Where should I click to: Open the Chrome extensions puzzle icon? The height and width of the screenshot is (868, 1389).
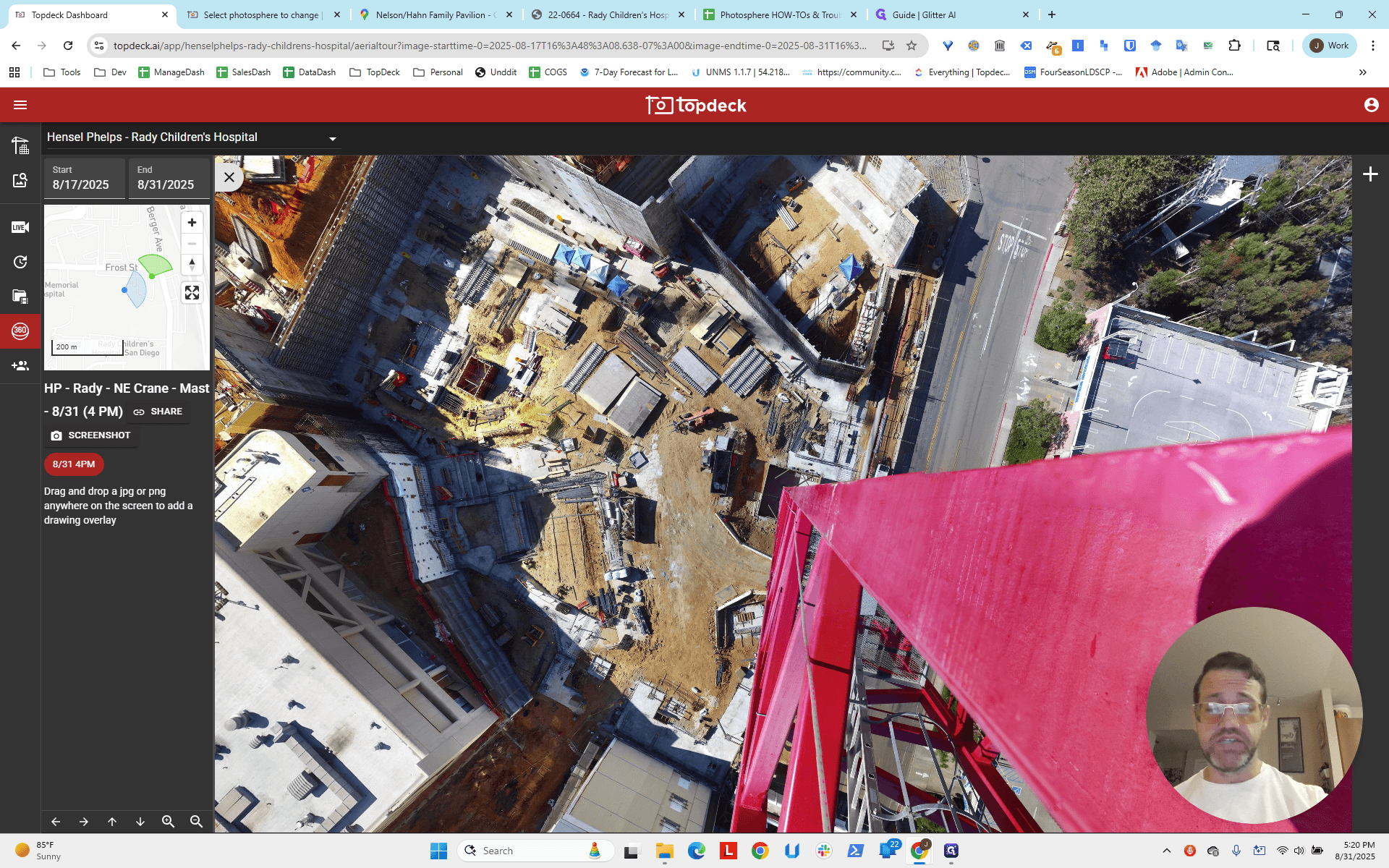(1235, 46)
